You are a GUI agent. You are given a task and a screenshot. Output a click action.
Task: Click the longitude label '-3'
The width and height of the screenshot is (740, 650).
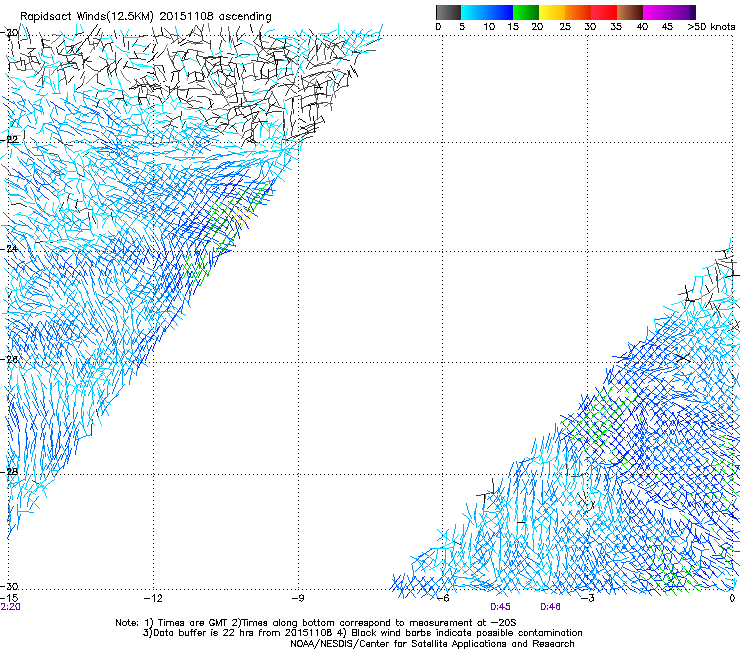click(x=588, y=598)
